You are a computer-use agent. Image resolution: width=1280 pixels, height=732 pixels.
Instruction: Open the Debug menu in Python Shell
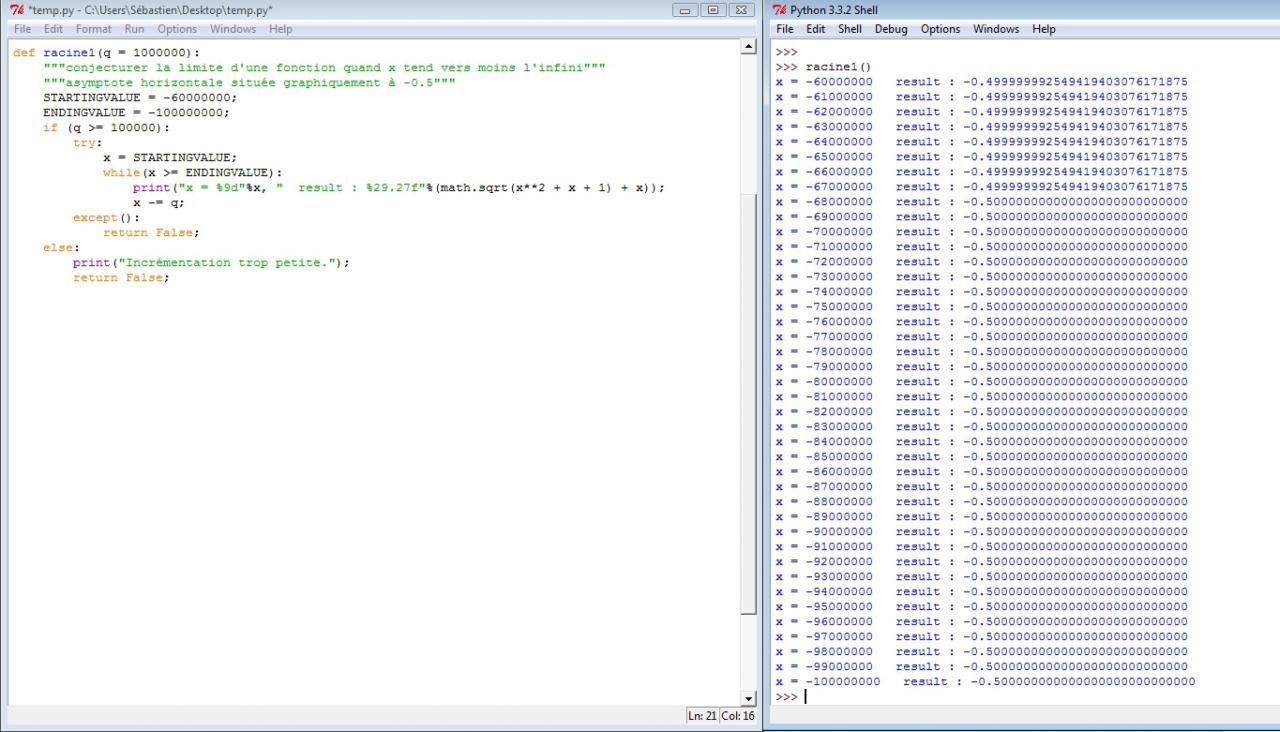[x=891, y=29]
